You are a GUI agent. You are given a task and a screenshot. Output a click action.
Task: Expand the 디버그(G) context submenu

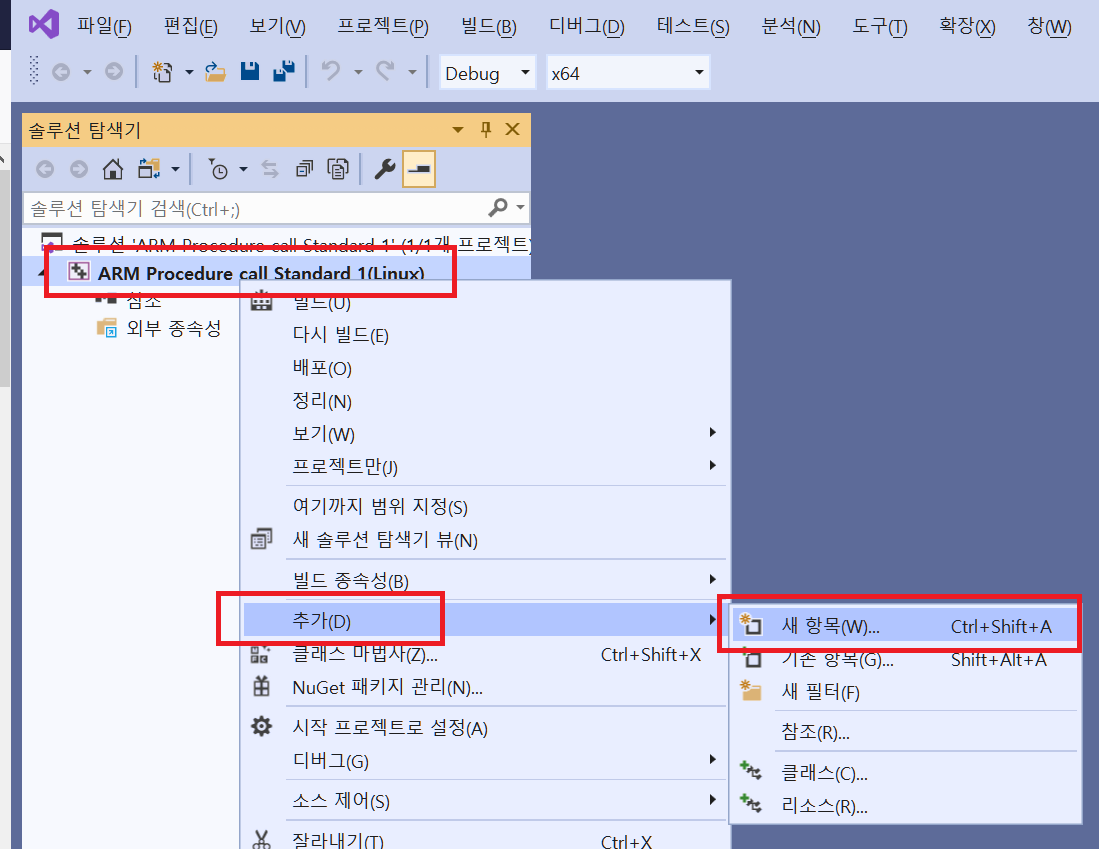tap(484, 760)
